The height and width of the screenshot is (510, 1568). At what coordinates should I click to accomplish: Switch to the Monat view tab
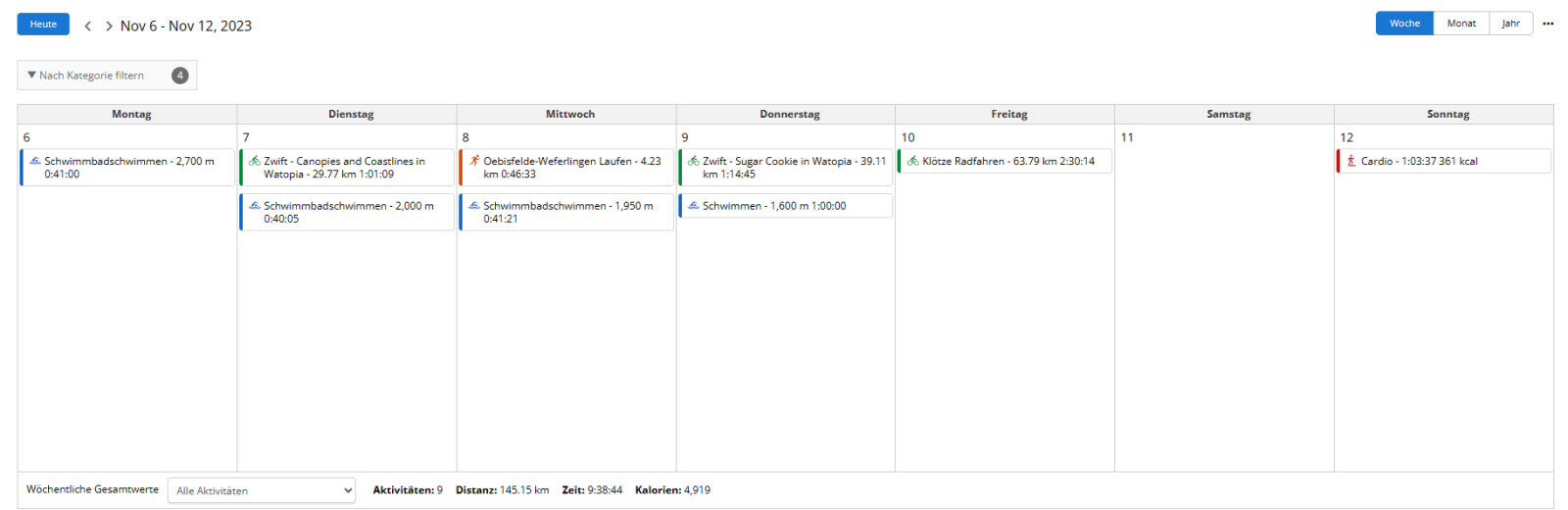click(1461, 24)
